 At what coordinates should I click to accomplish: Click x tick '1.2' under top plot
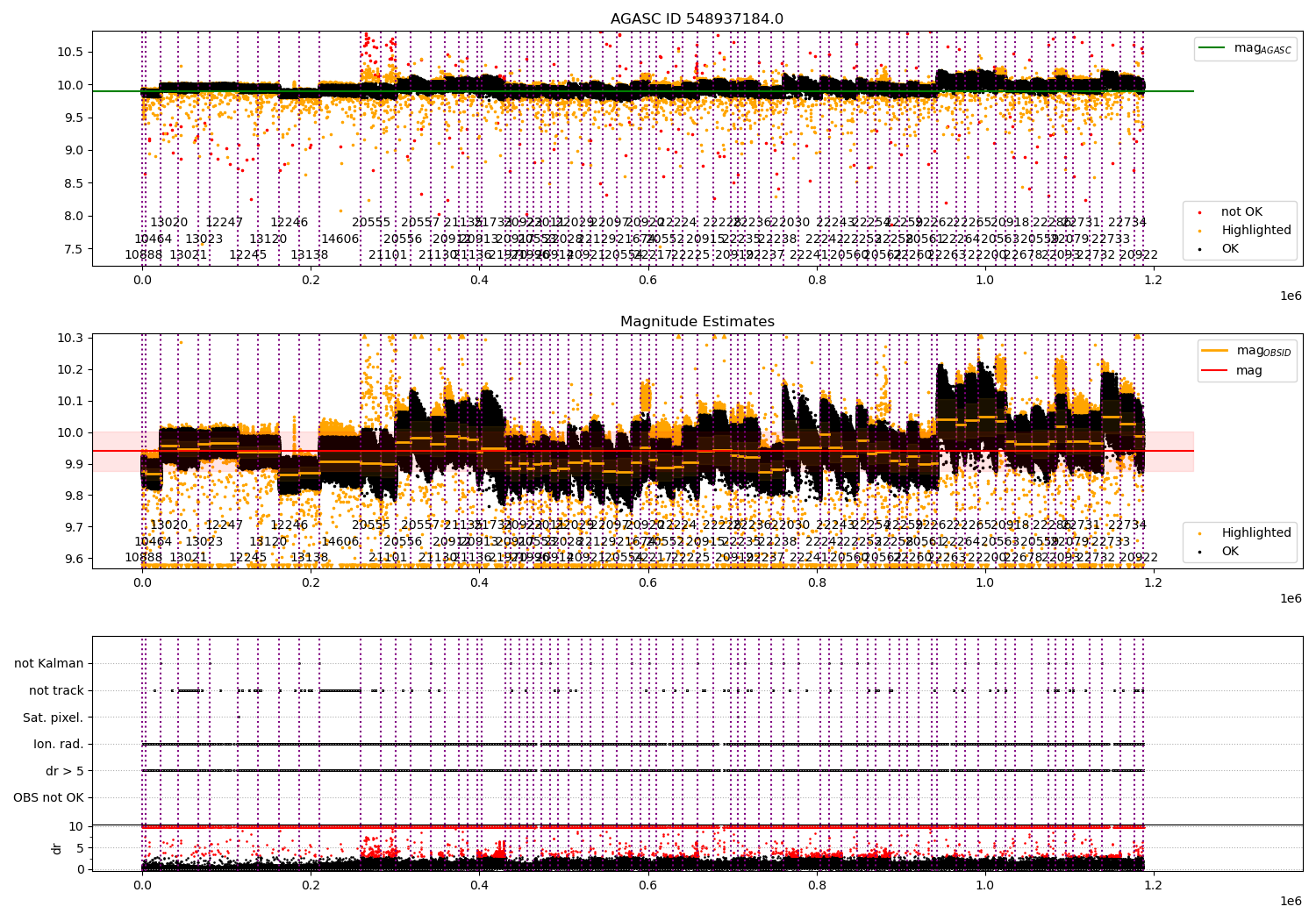(x=1153, y=280)
